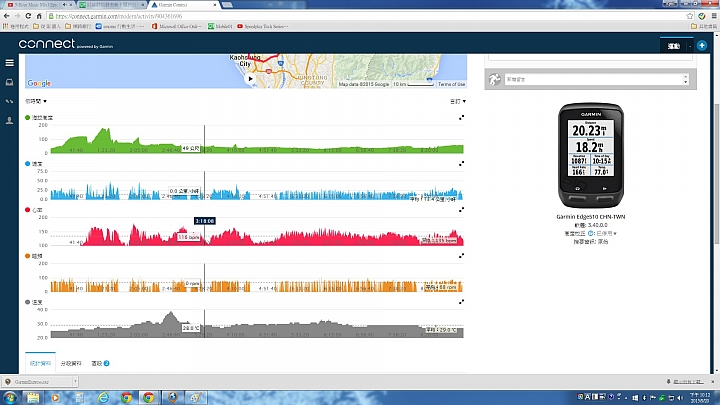720x405 pixels.
Task: Click the running figure icon beside comment box
Action: pyautogui.click(x=495, y=79)
